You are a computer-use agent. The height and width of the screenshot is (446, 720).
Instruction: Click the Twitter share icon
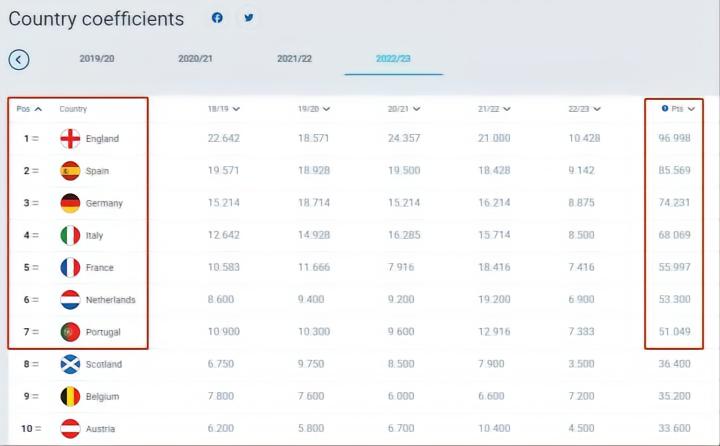tap(248, 18)
